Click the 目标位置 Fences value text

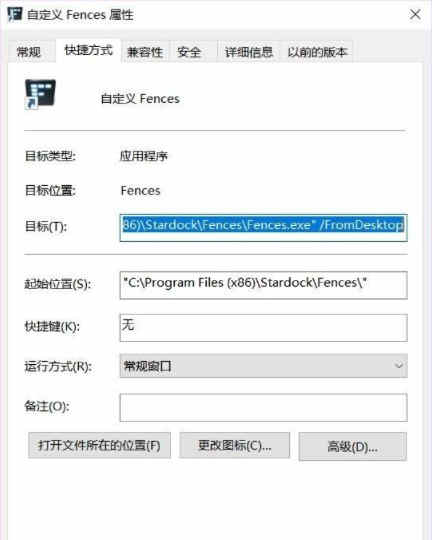[x=141, y=190]
